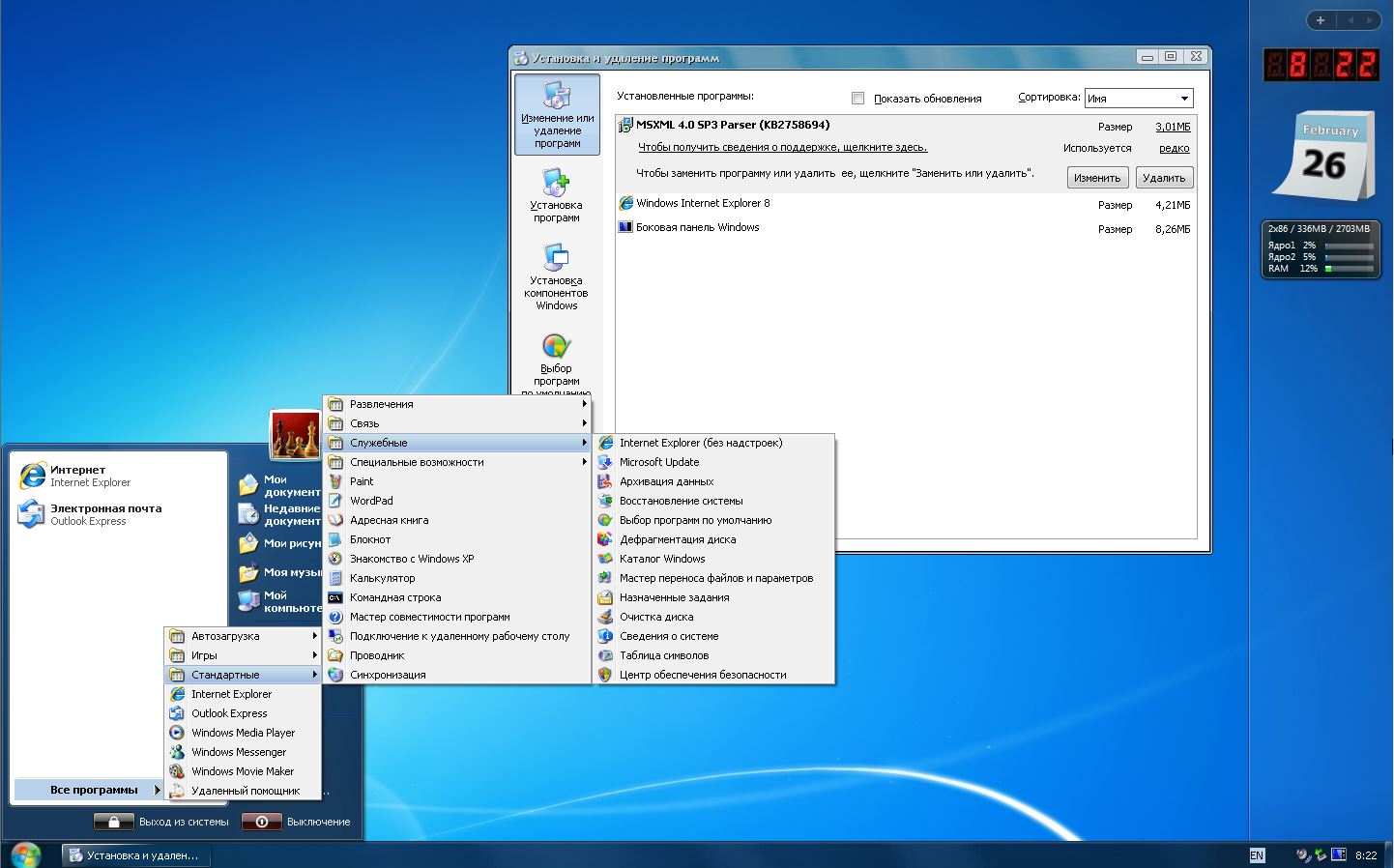Click the Архивация данных icon
Screen dimensions: 1394x868
click(x=605, y=481)
